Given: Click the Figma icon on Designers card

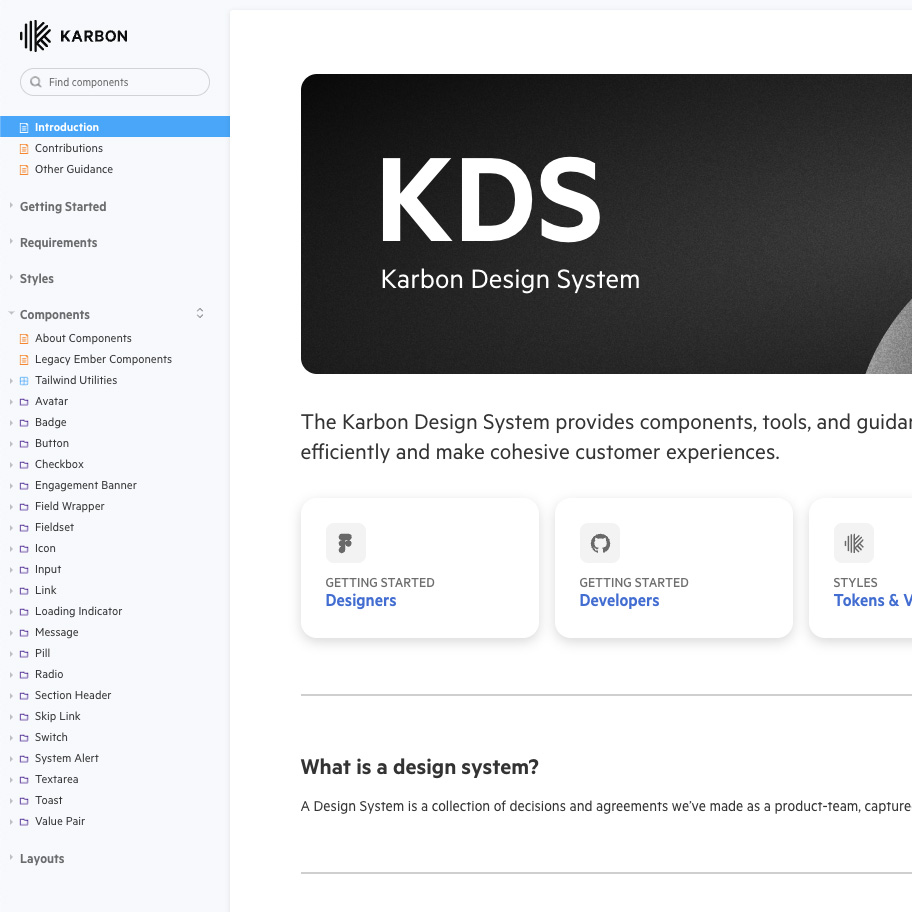Looking at the screenshot, I should click(x=345, y=543).
